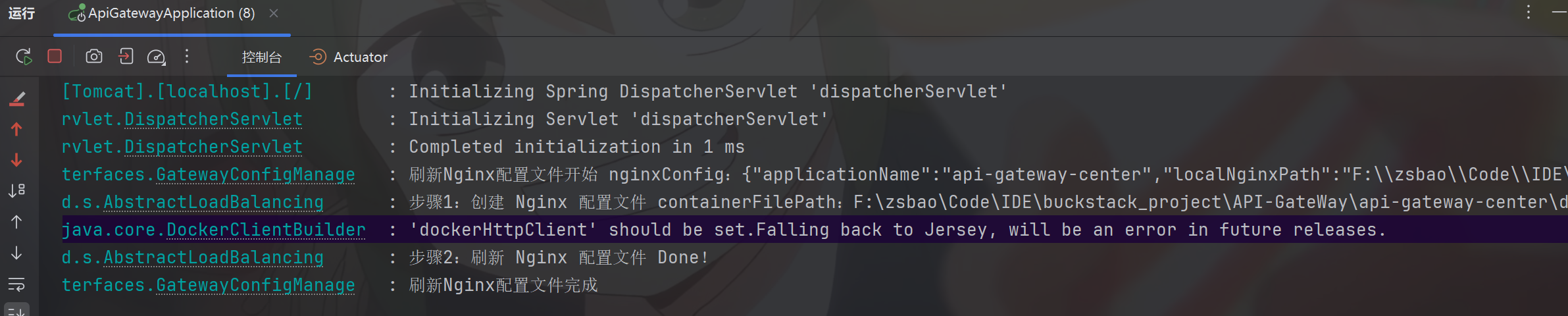Click the white up arrow icon
1568x316 pixels.
point(16,222)
